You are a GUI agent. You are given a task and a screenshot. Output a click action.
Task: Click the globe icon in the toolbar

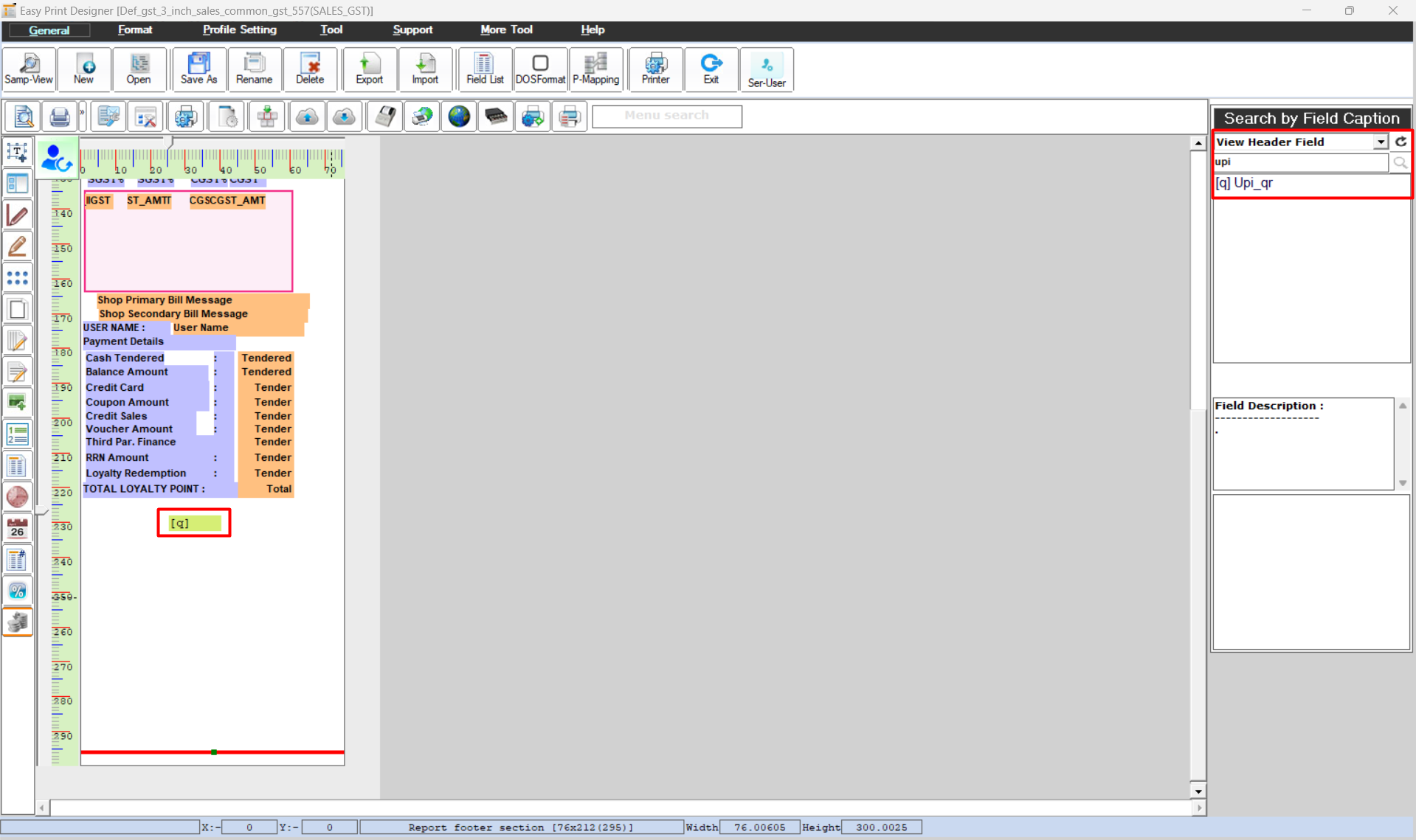click(459, 117)
